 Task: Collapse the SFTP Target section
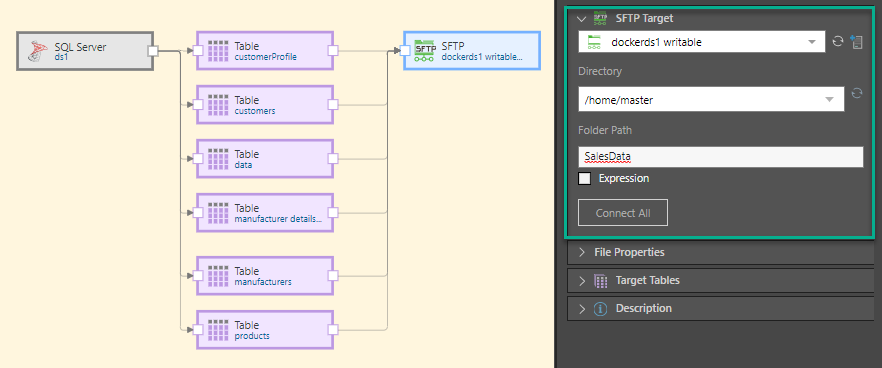pyautogui.click(x=582, y=19)
